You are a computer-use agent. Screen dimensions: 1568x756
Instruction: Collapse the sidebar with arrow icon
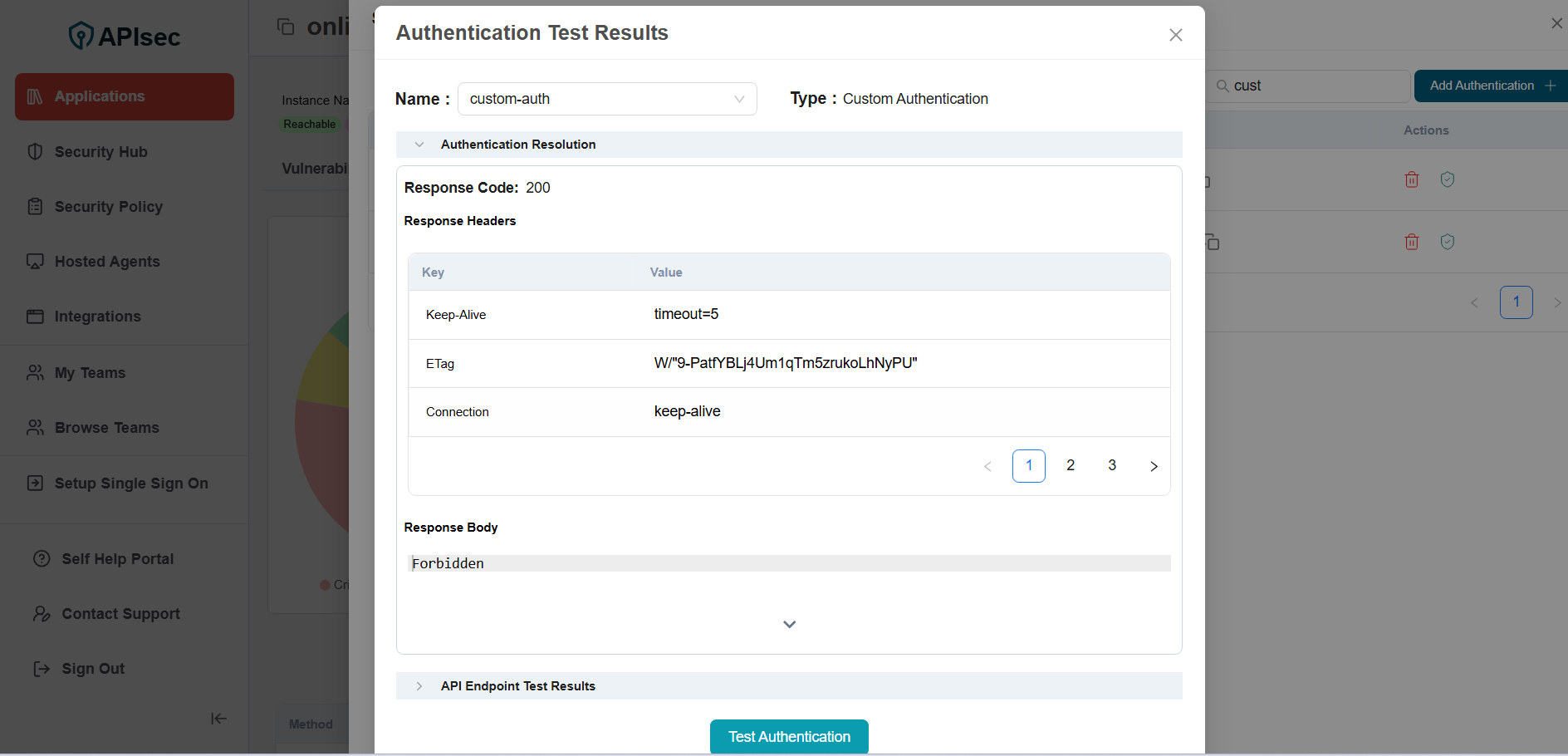tap(218, 718)
